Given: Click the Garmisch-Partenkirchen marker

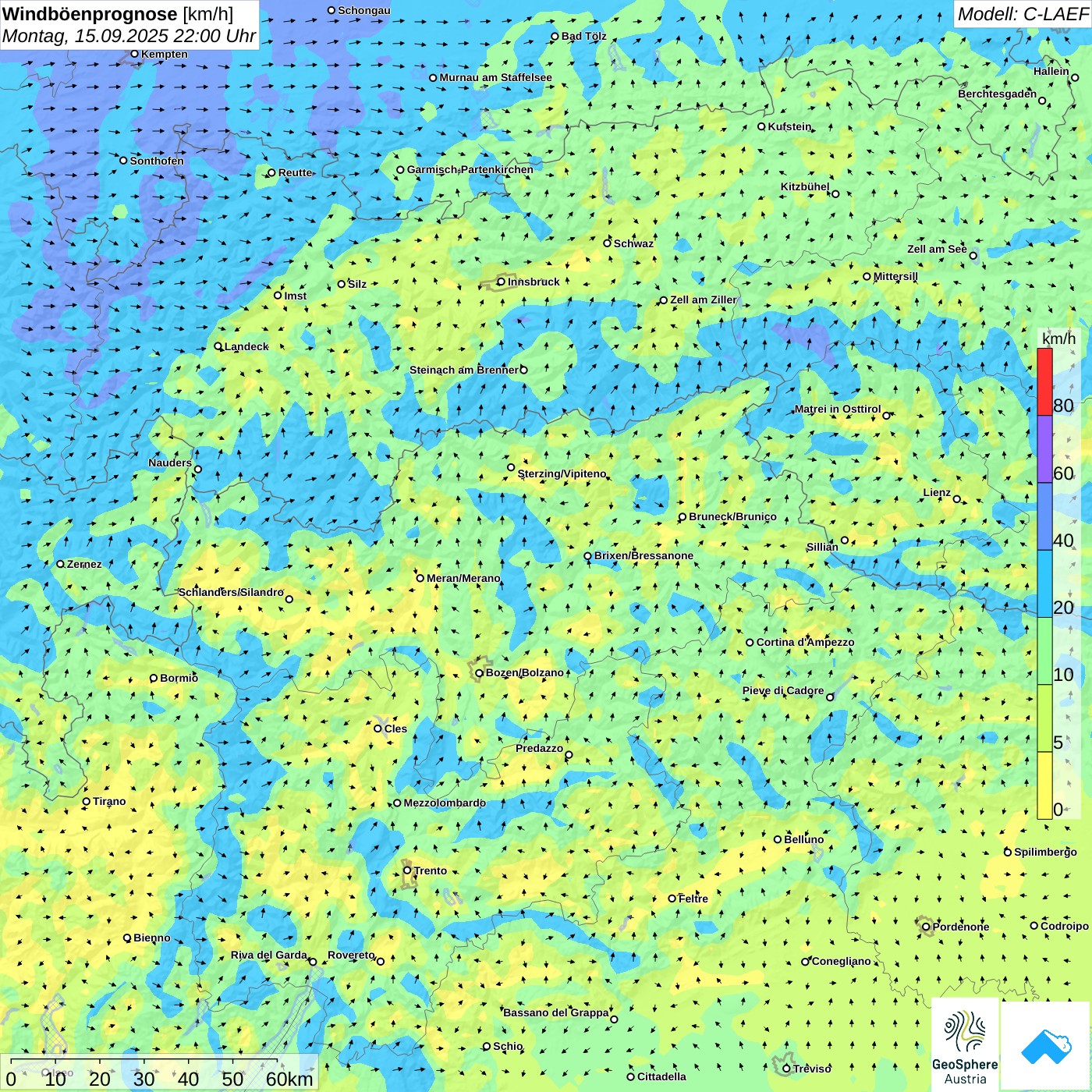Looking at the screenshot, I should (400, 169).
